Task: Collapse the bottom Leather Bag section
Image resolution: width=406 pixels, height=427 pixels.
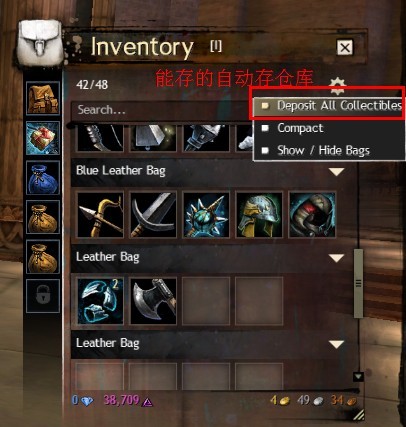Action: [336, 344]
